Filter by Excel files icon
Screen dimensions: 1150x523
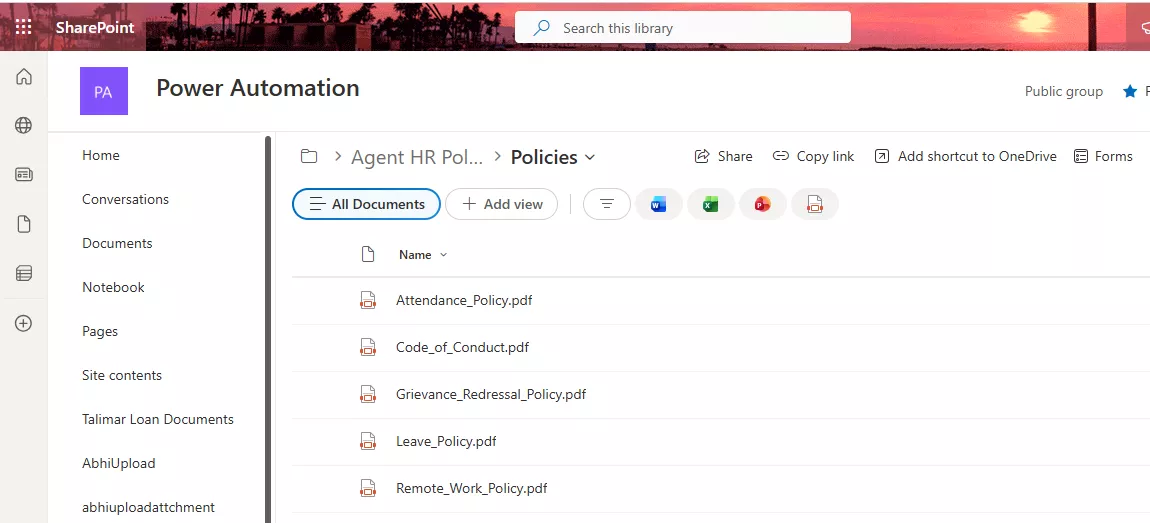710,204
